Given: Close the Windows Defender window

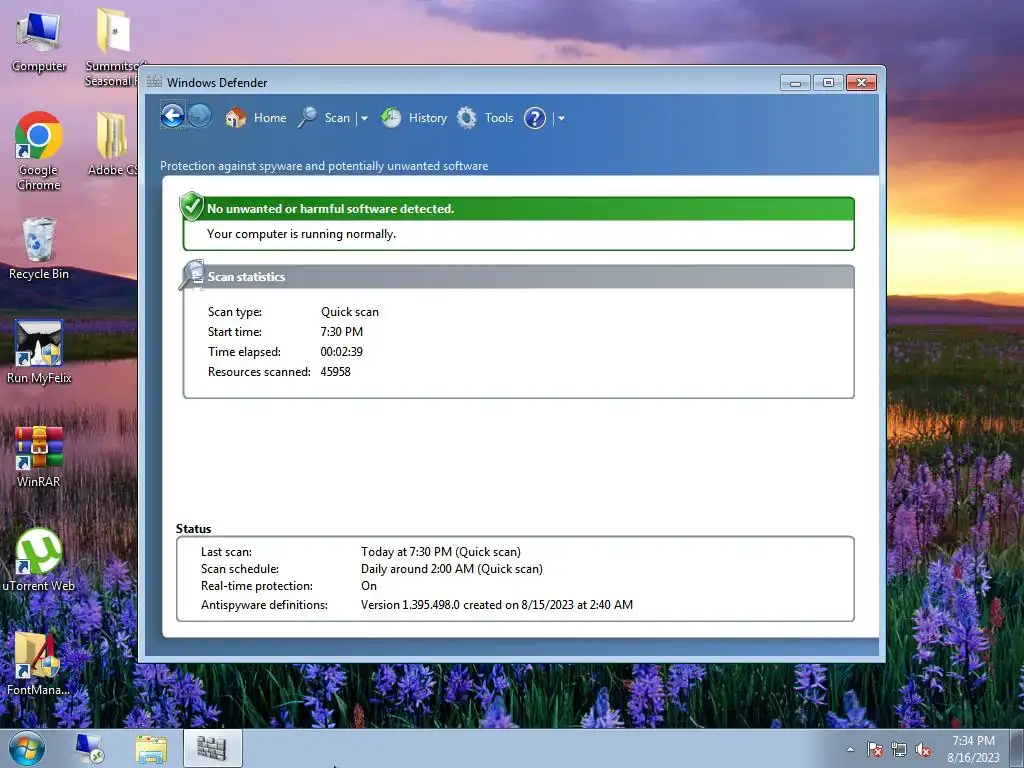Looking at the screenshot, I should (861, 83).
